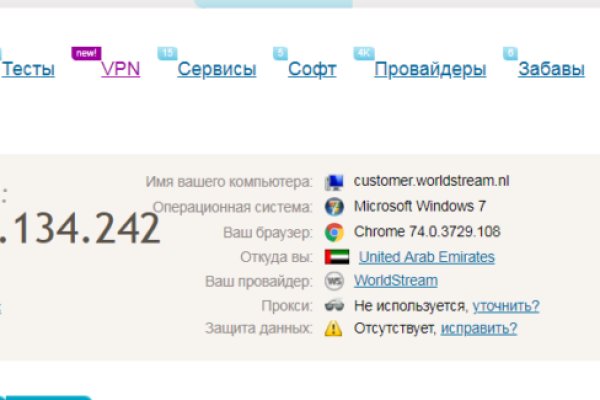Click the United Arab Emirates flag icon

click(334, 257)
